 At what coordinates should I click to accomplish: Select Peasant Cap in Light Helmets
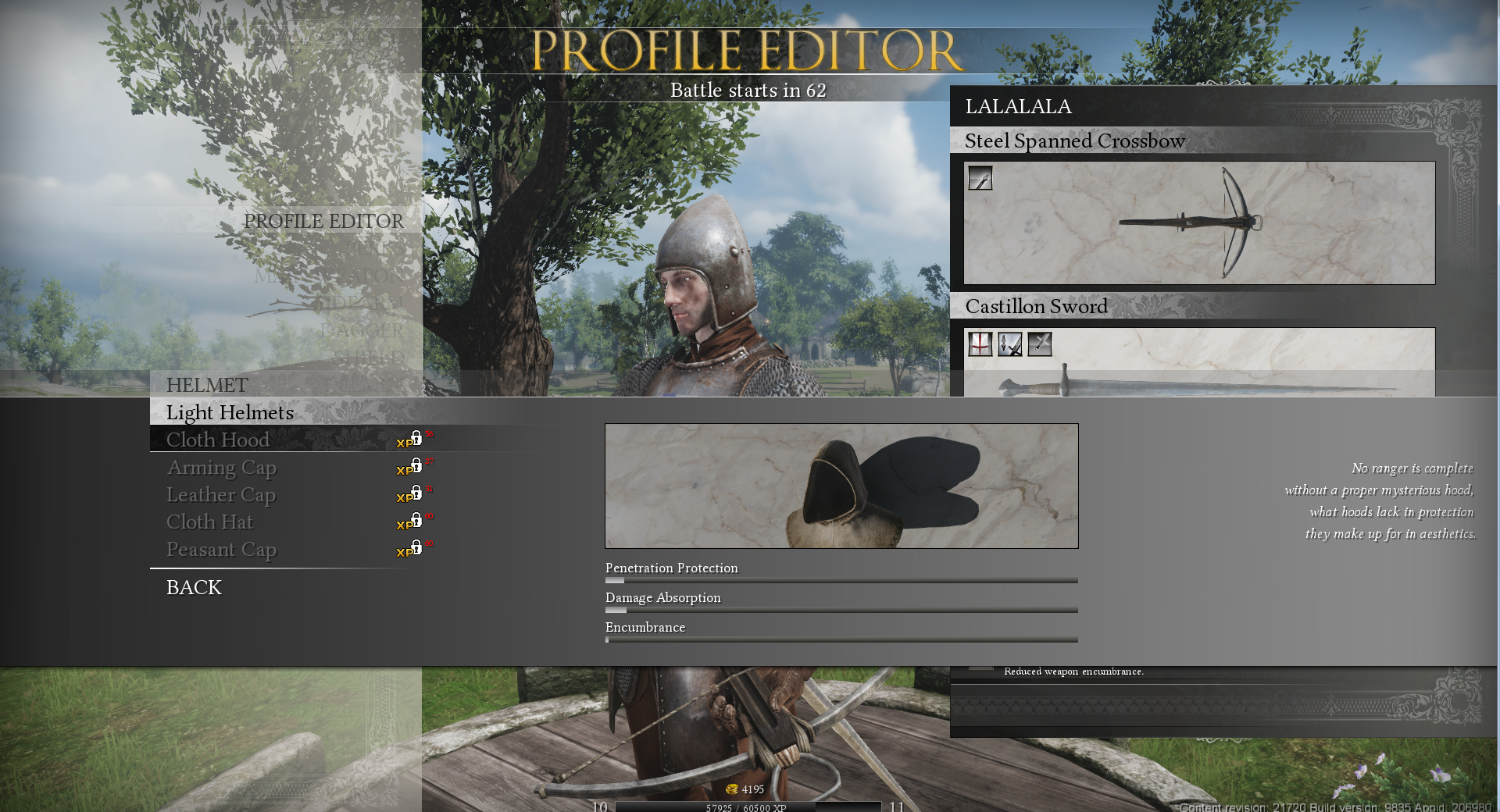pyautogui.click(x=221, y=549)
